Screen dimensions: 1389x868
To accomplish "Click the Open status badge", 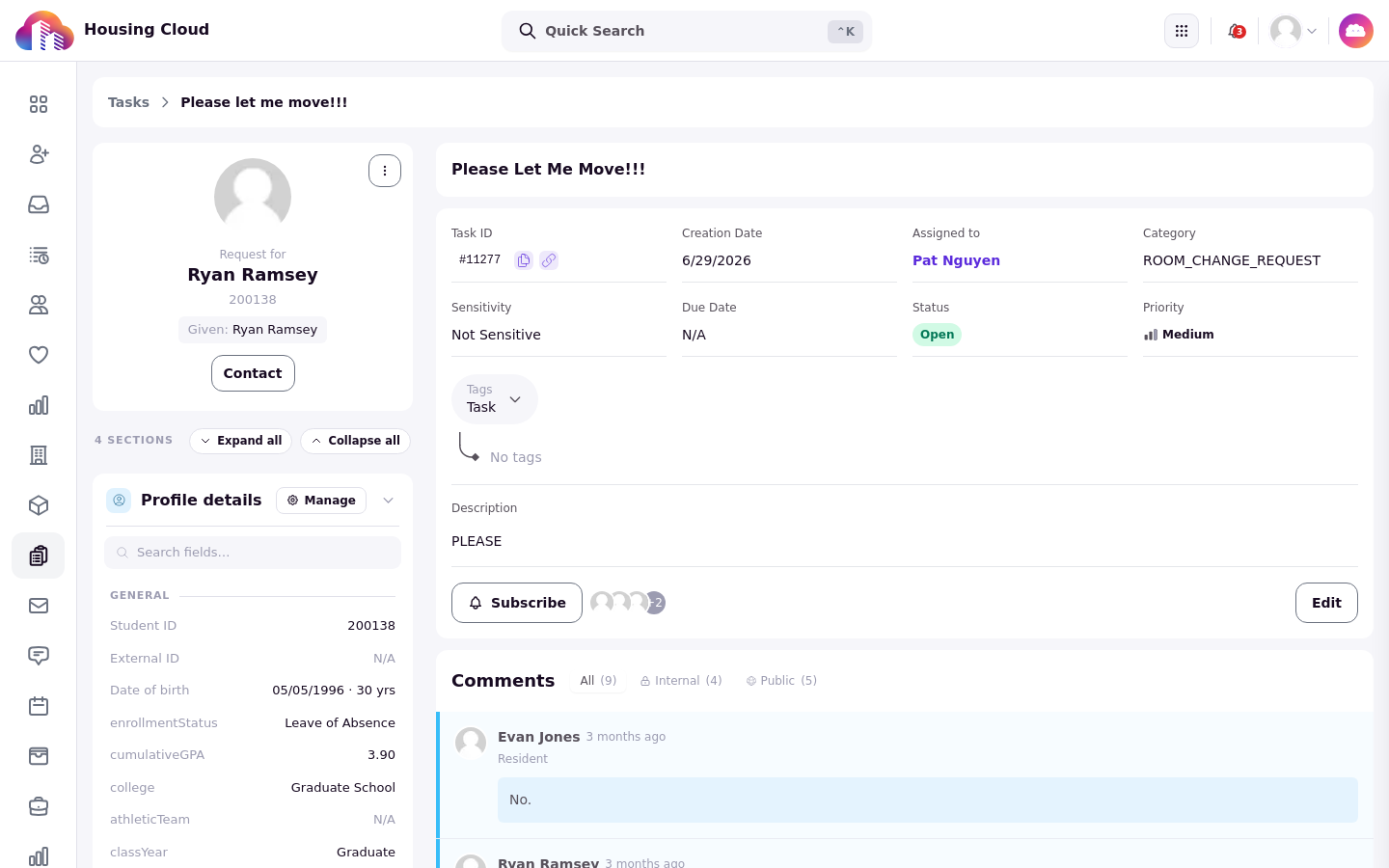I will pos(937,335).
